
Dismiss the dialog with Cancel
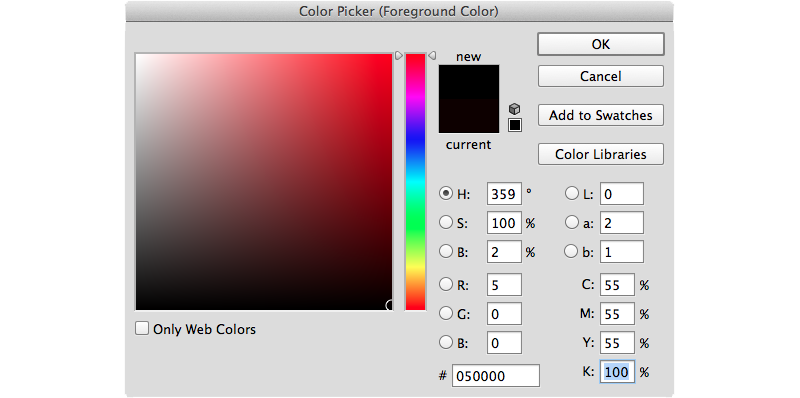click(x=601, y=77)
